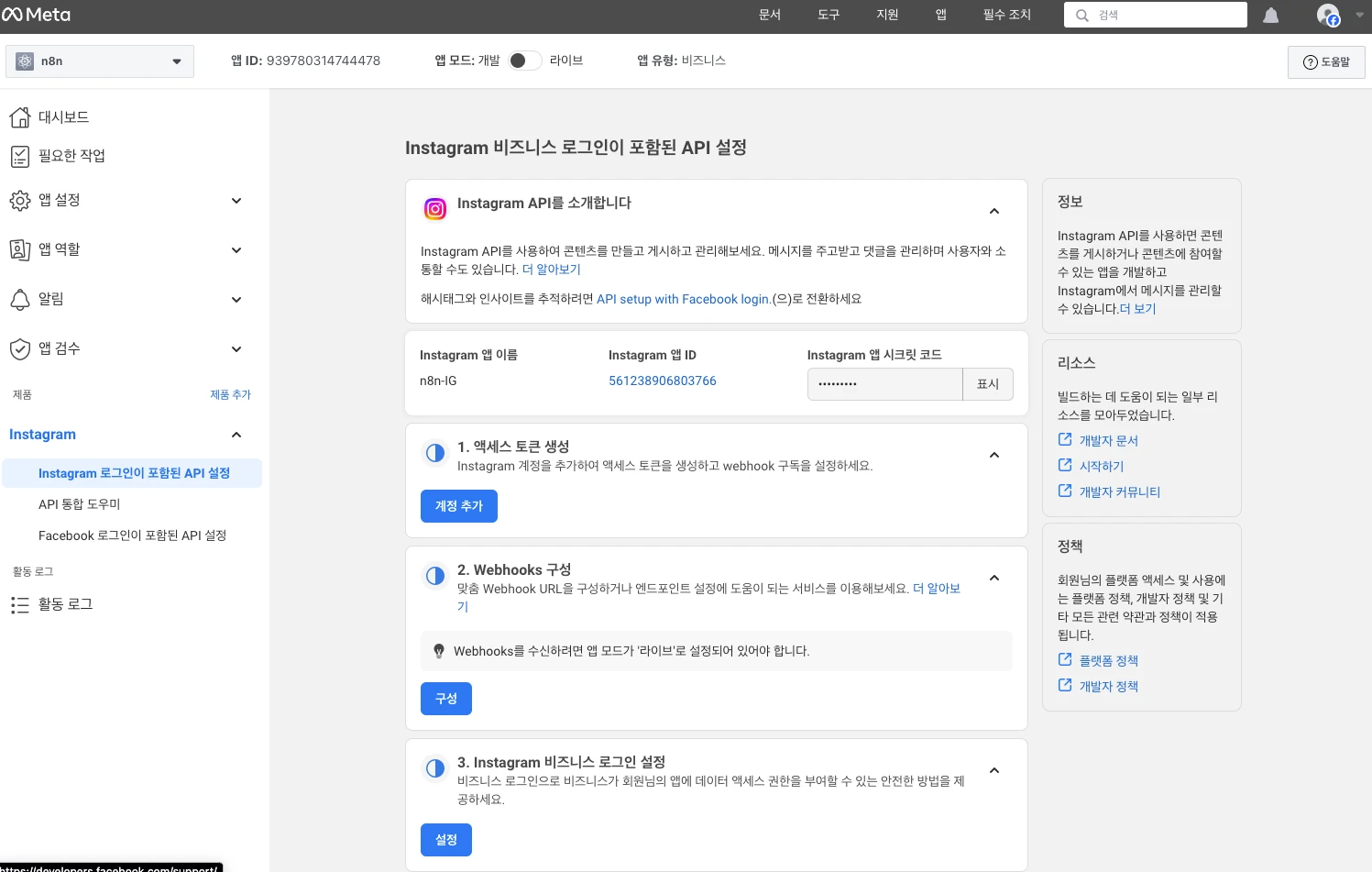Image resolution: width=1372 pixels, height=872 pixels.
Task: Click the Webhooks step status icon
Action: (x=435, y=576)
